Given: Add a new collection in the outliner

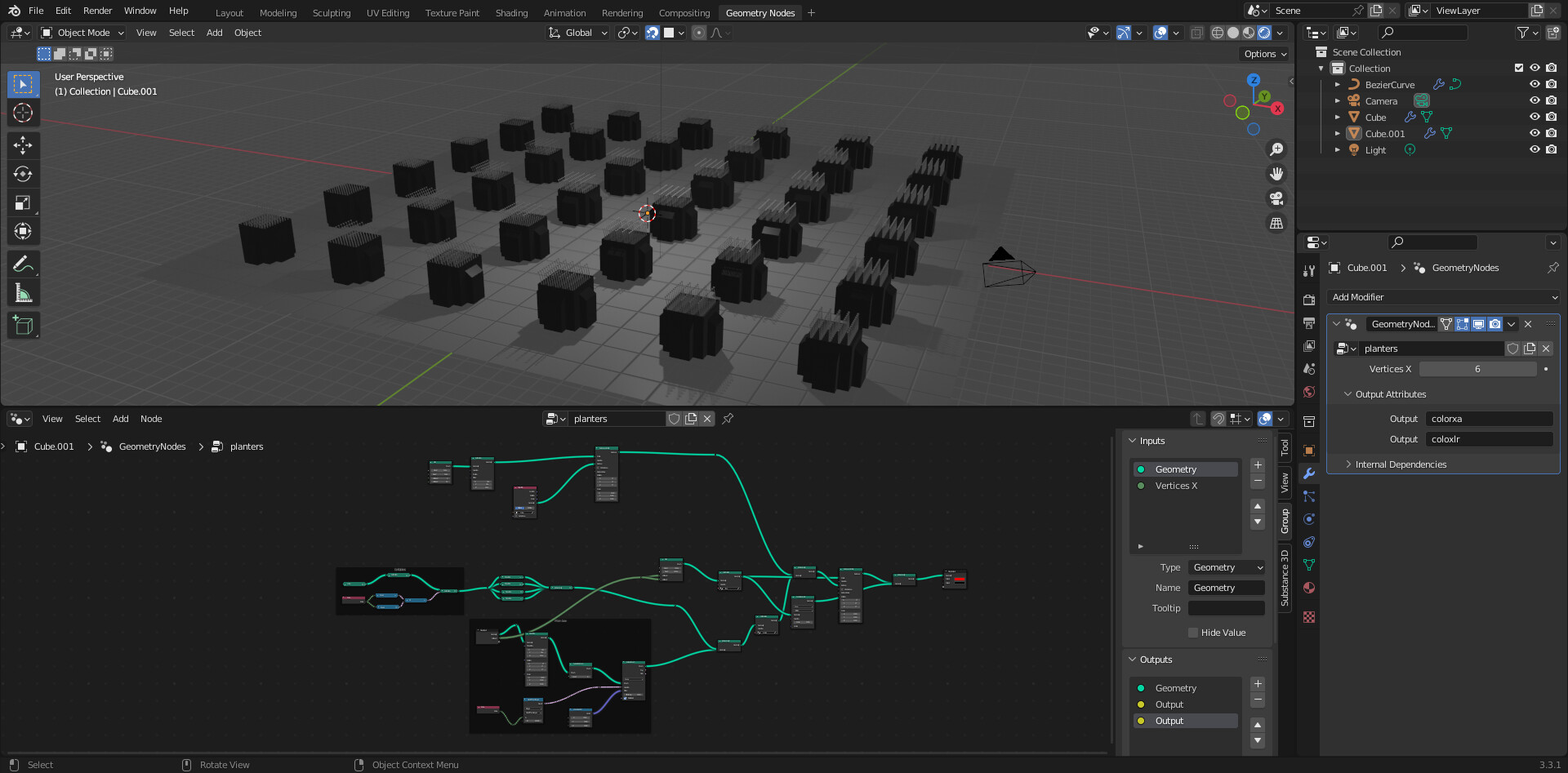Looking at the screenshot, I should (1552, 33).
